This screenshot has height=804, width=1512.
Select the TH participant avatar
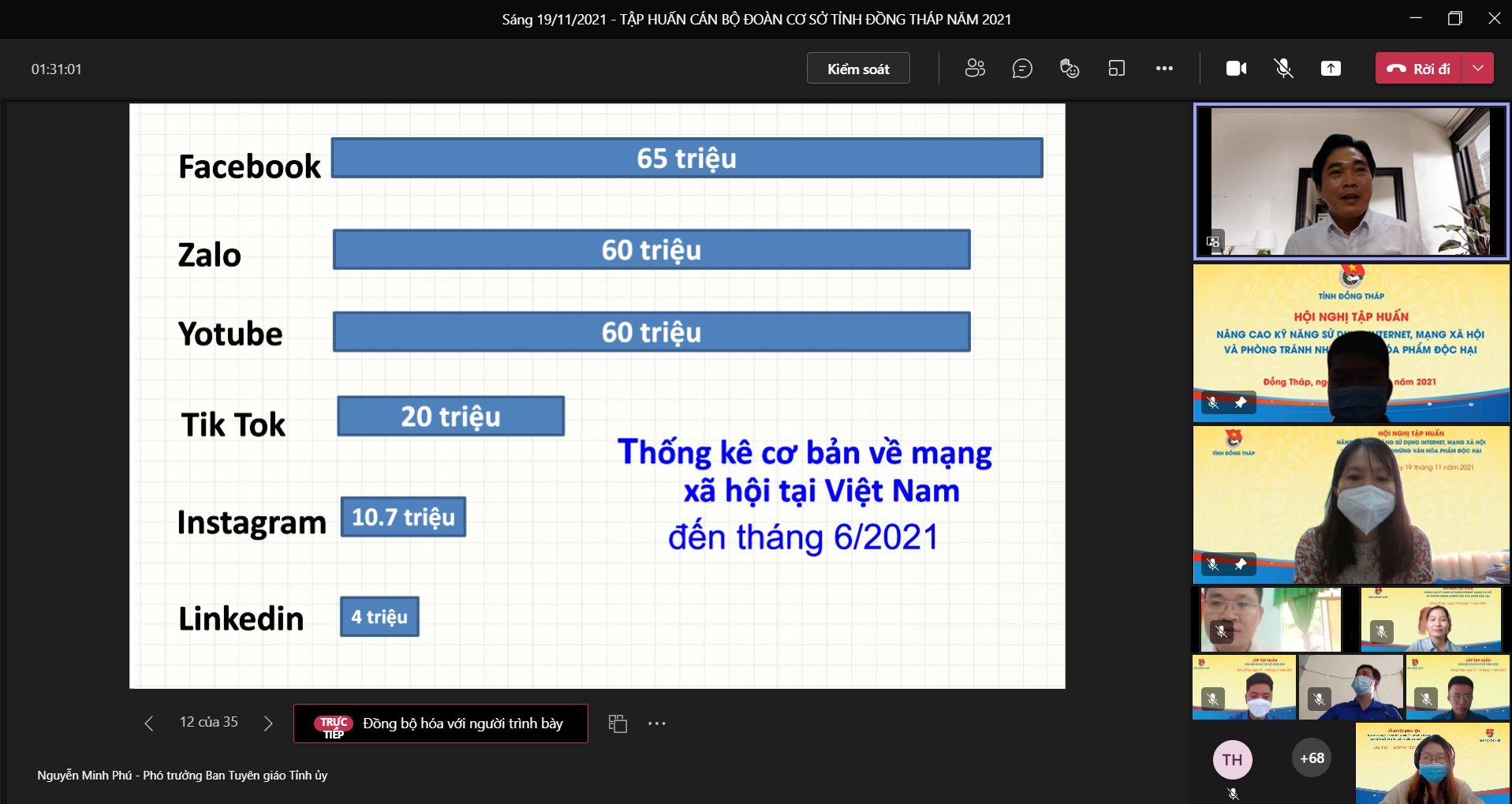click(x=1233, y=760)
